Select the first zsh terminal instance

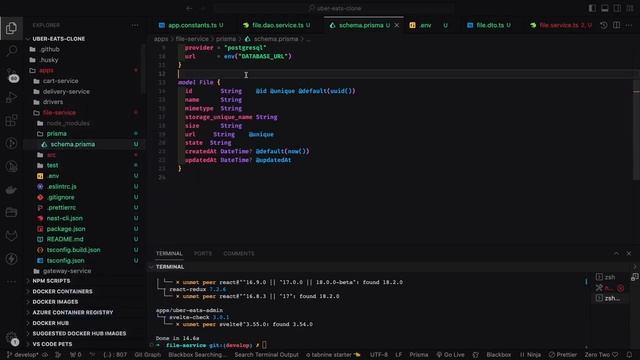[609, 277]
